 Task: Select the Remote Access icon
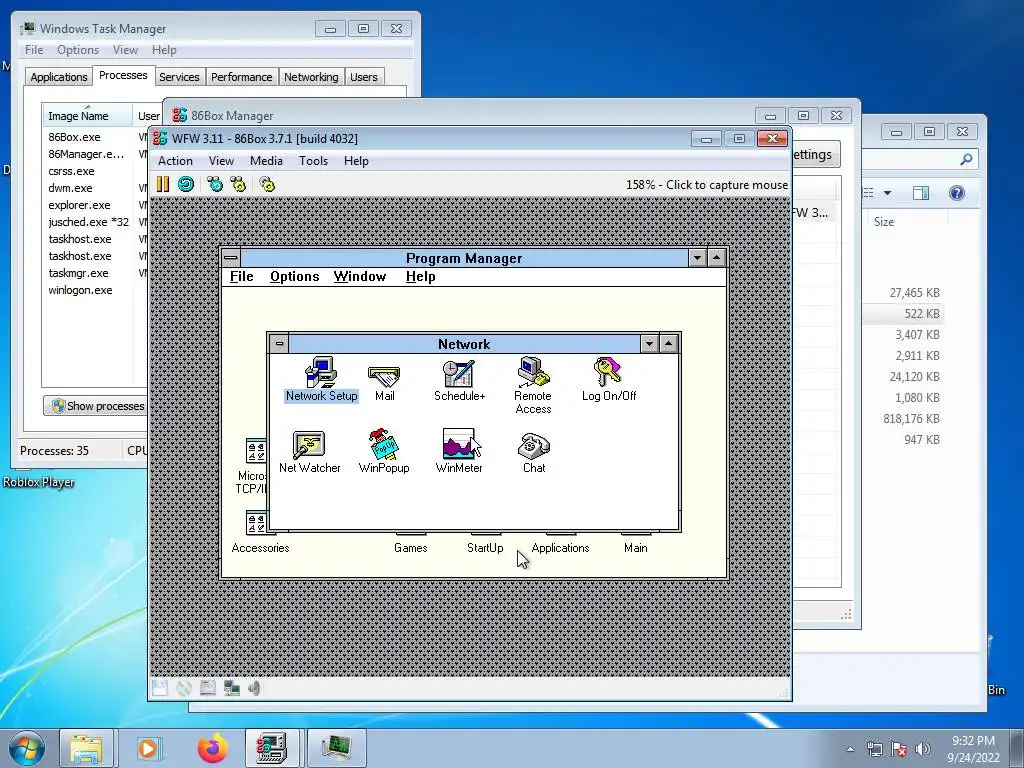[533, 385]
